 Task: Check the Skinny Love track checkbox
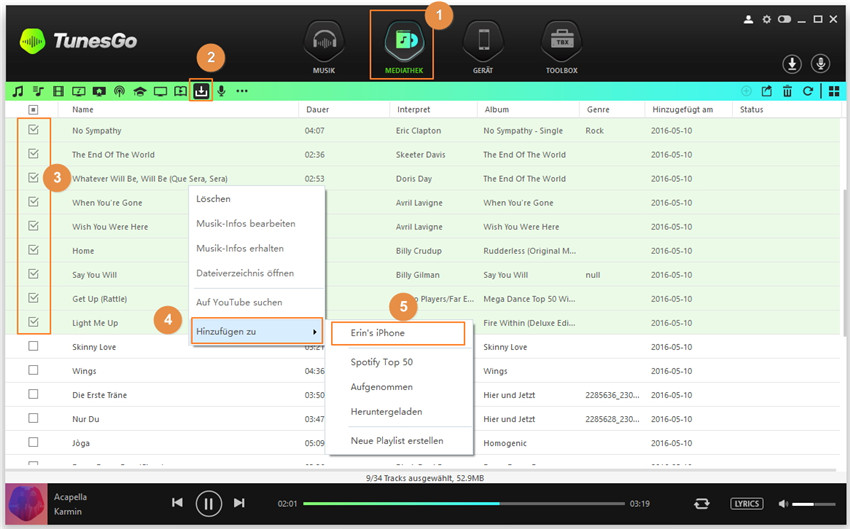(x=33, y=346)
